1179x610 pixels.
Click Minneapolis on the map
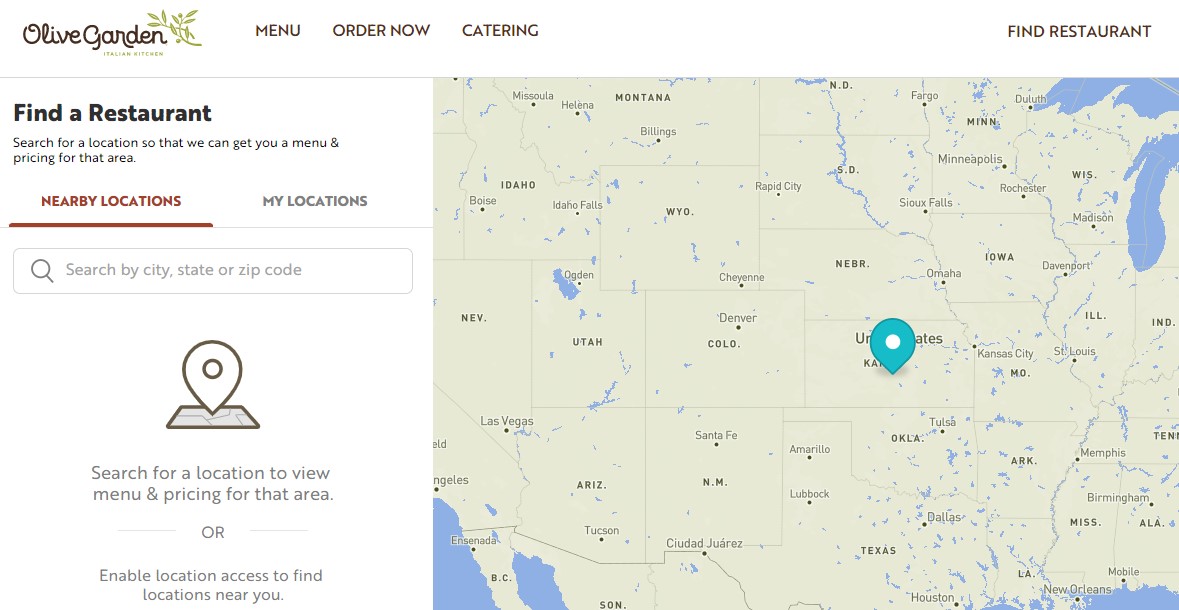click(969, 160)
